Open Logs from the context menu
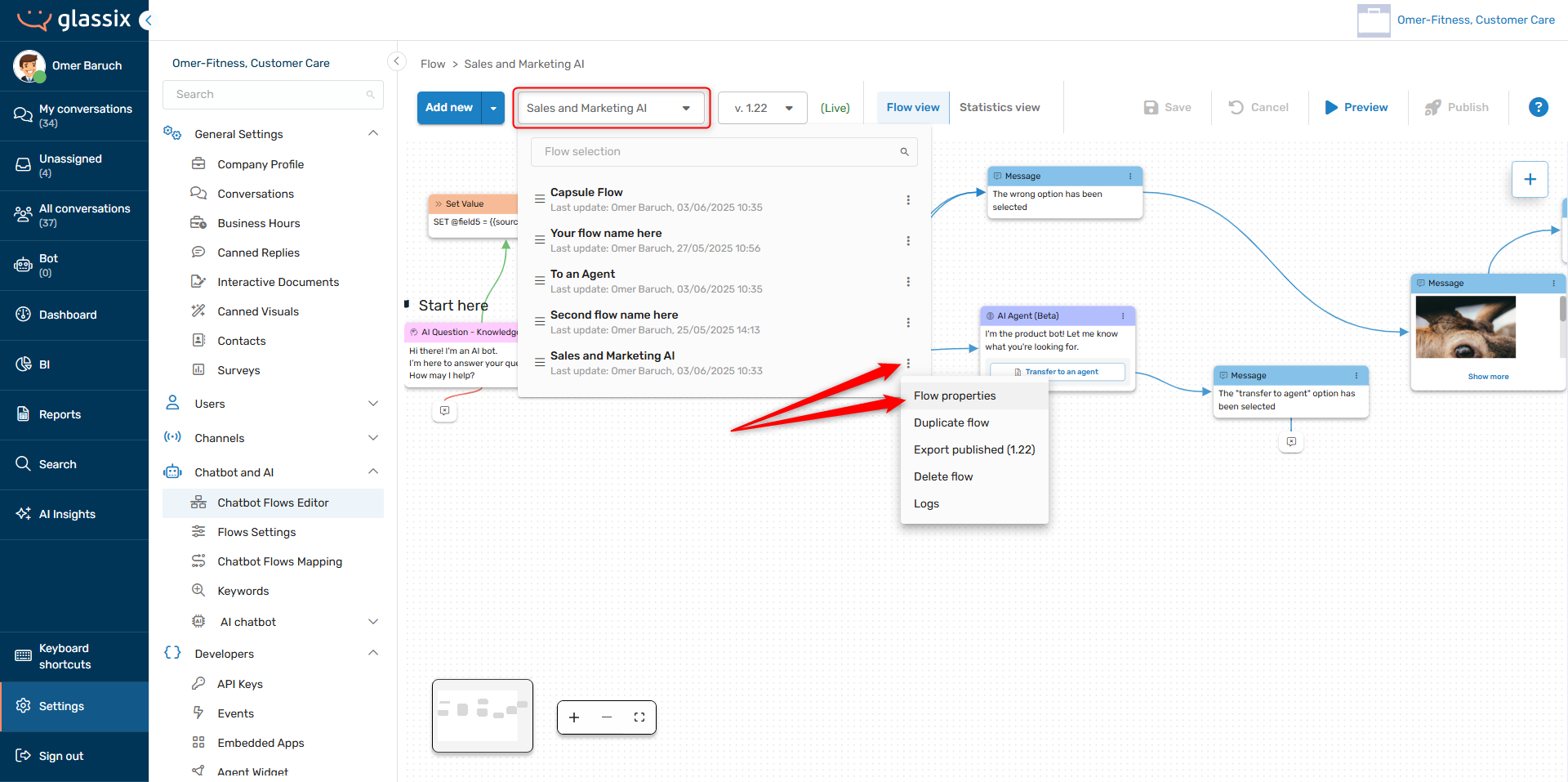 click(974, 503)
